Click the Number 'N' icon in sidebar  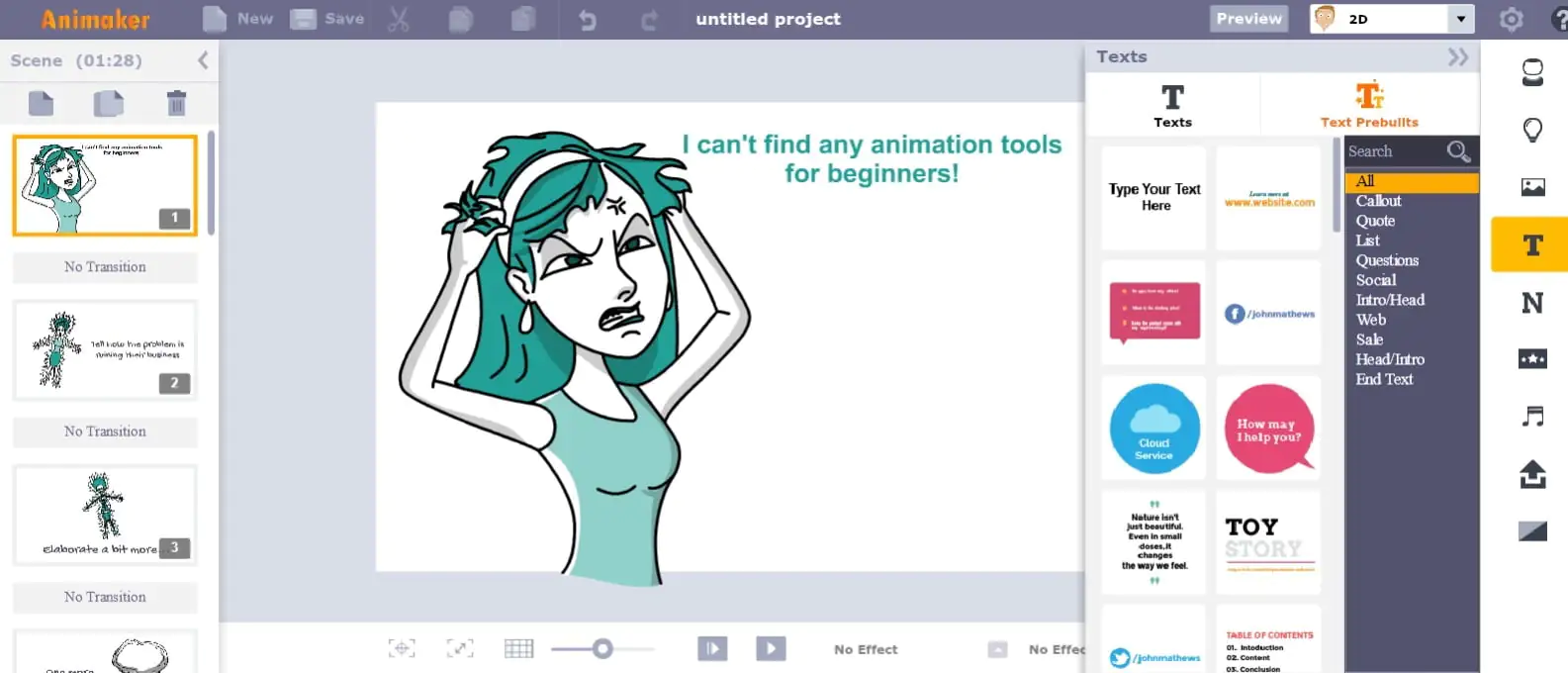click(x=1531, y=303)
